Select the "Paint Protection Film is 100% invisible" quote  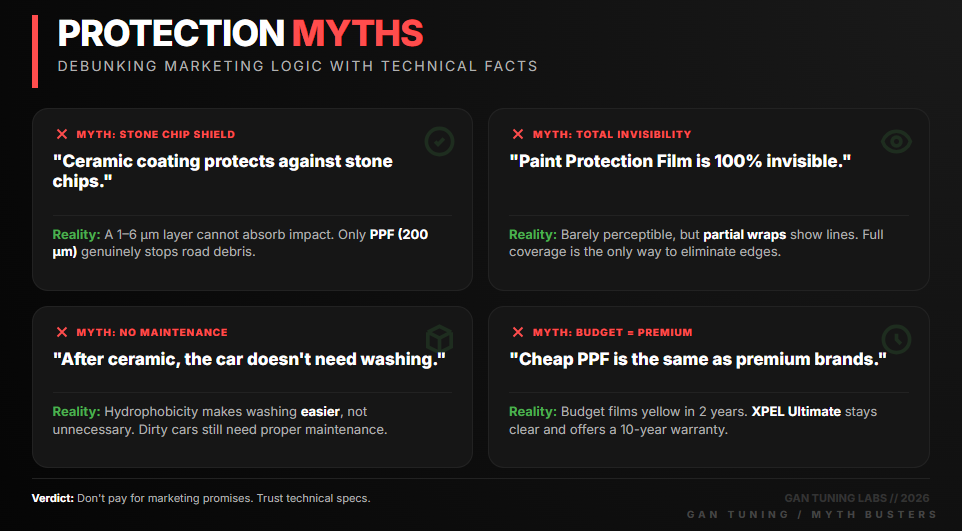point(679,161)
